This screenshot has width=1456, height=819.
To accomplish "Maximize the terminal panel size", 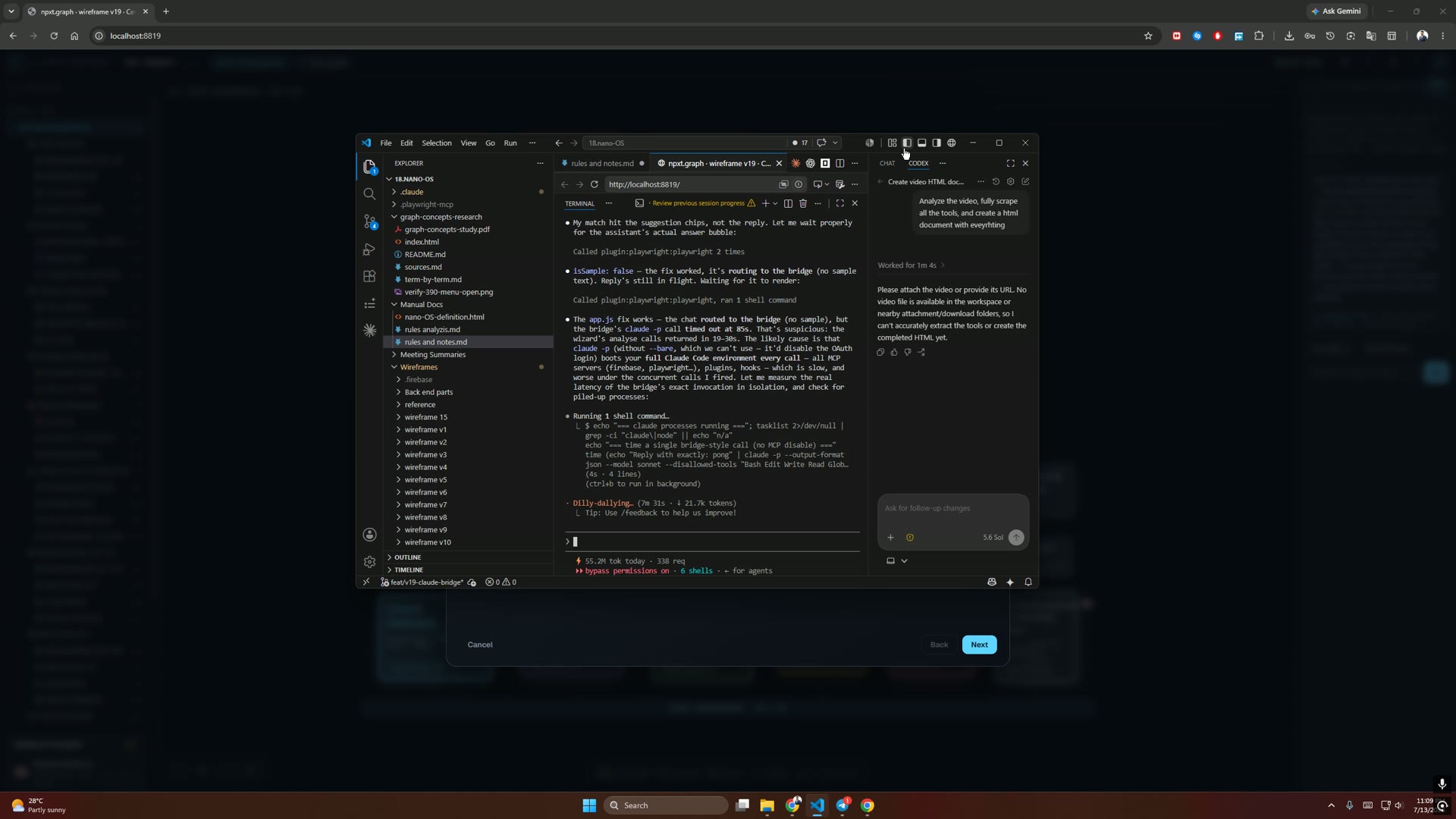I will click(x=839, y=203).
